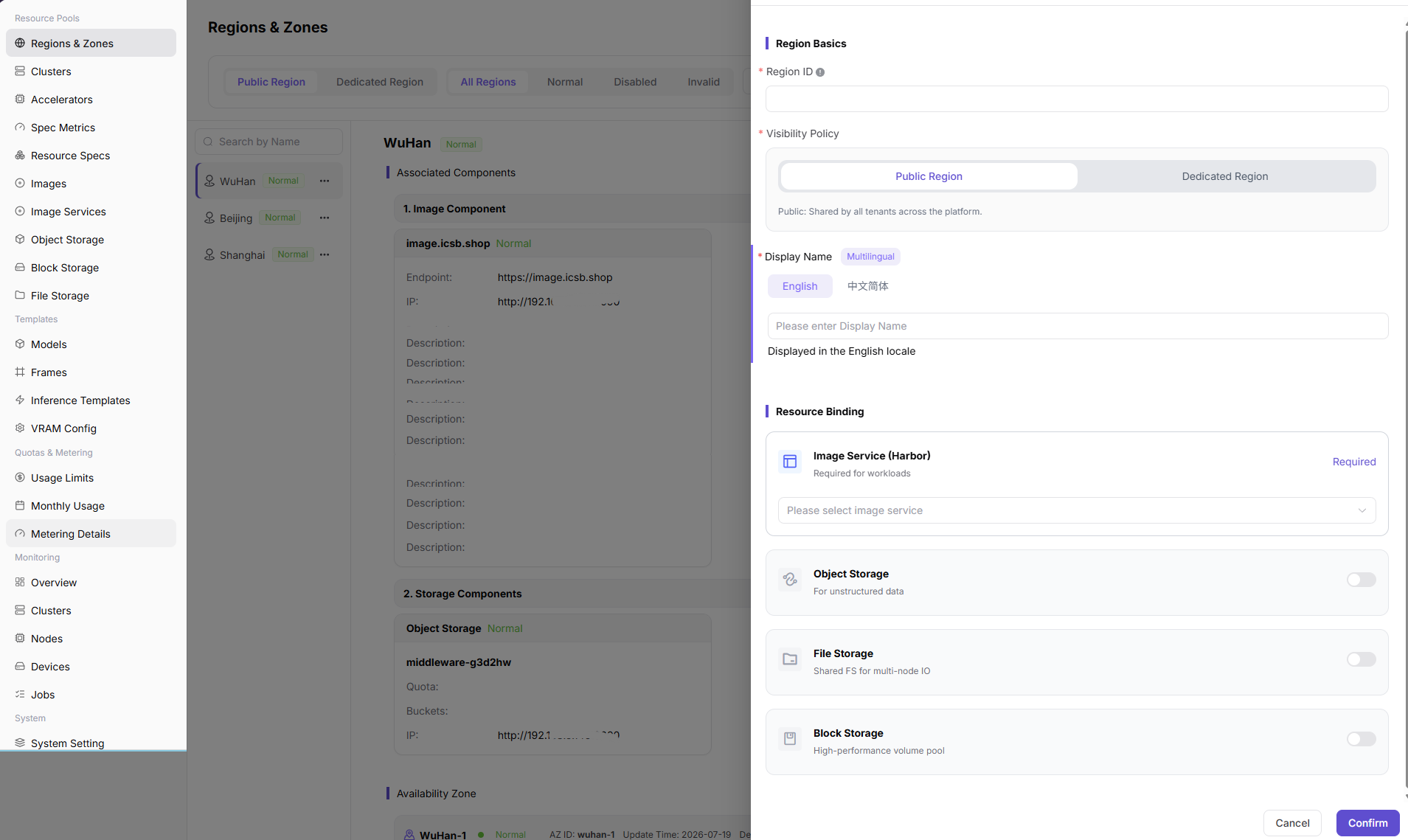Image resolution: width=1408 pixels, height=840 pixels.
Task: Click the Clusters icon under Resource Pools
Action: (20, 72)
